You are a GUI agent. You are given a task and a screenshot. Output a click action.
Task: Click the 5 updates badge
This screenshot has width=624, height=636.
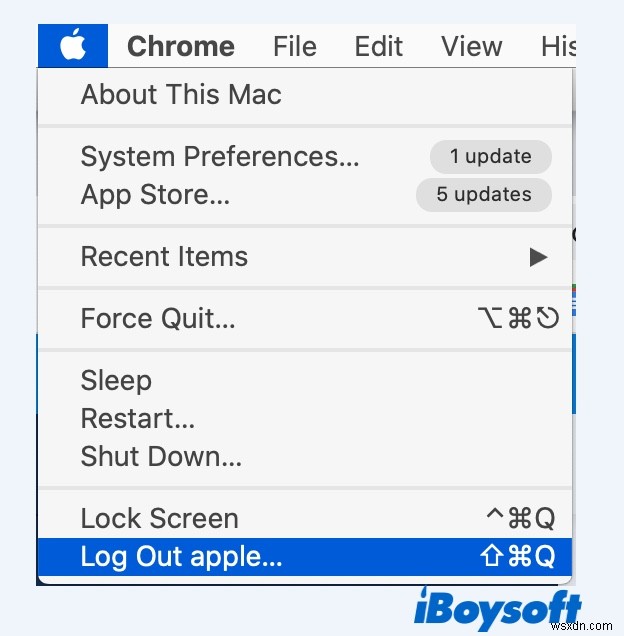tap(483, 195)
